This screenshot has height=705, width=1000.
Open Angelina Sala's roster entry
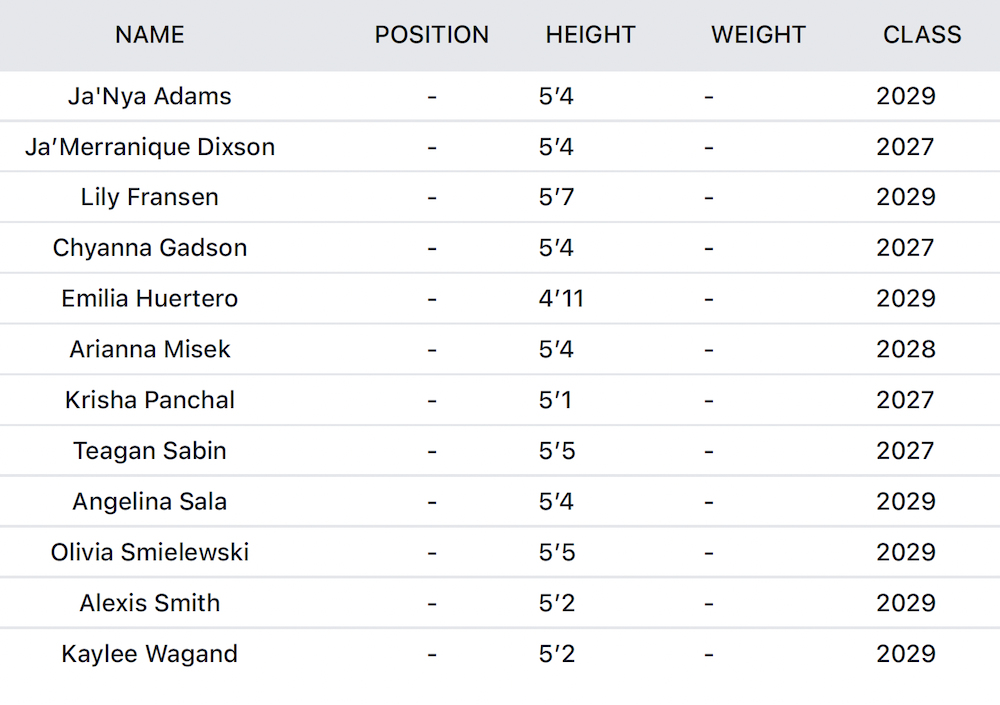[x=150, y=501]
